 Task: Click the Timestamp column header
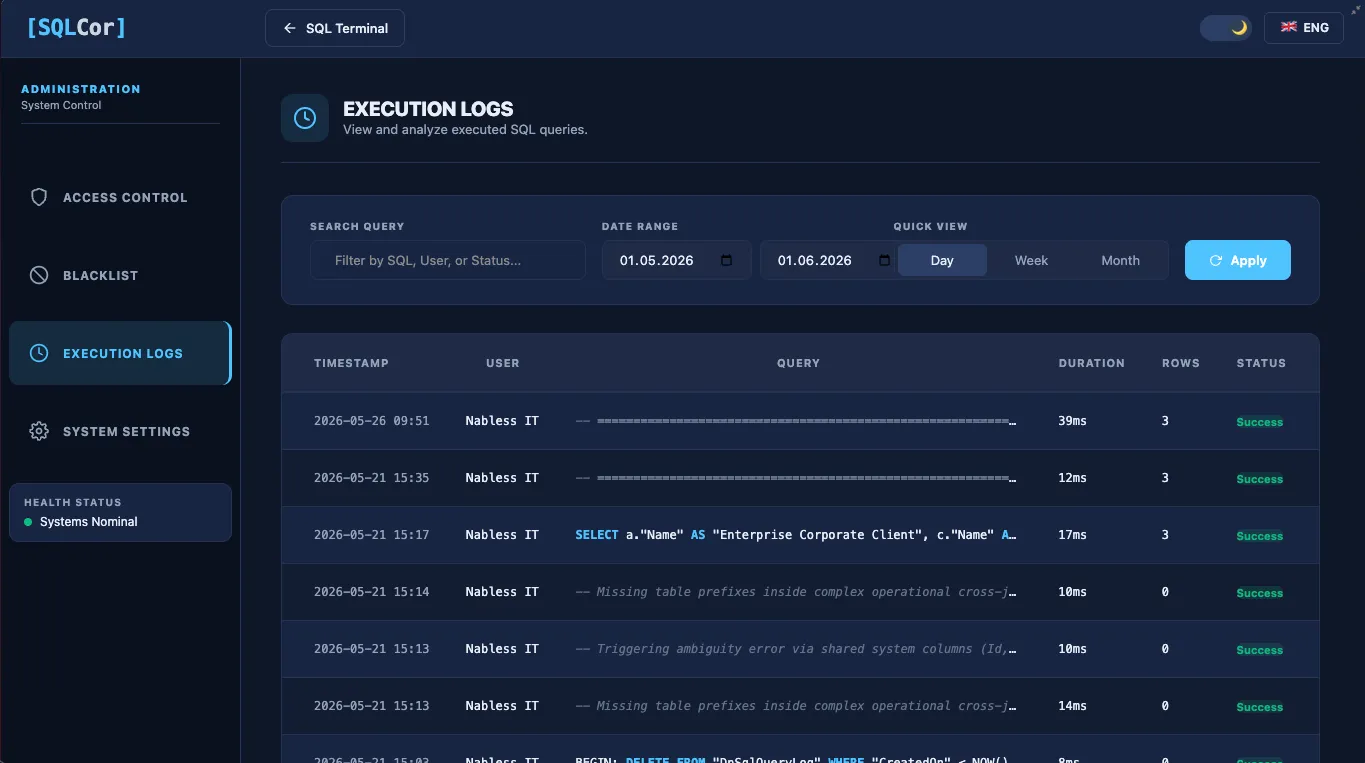pos(351,363)
